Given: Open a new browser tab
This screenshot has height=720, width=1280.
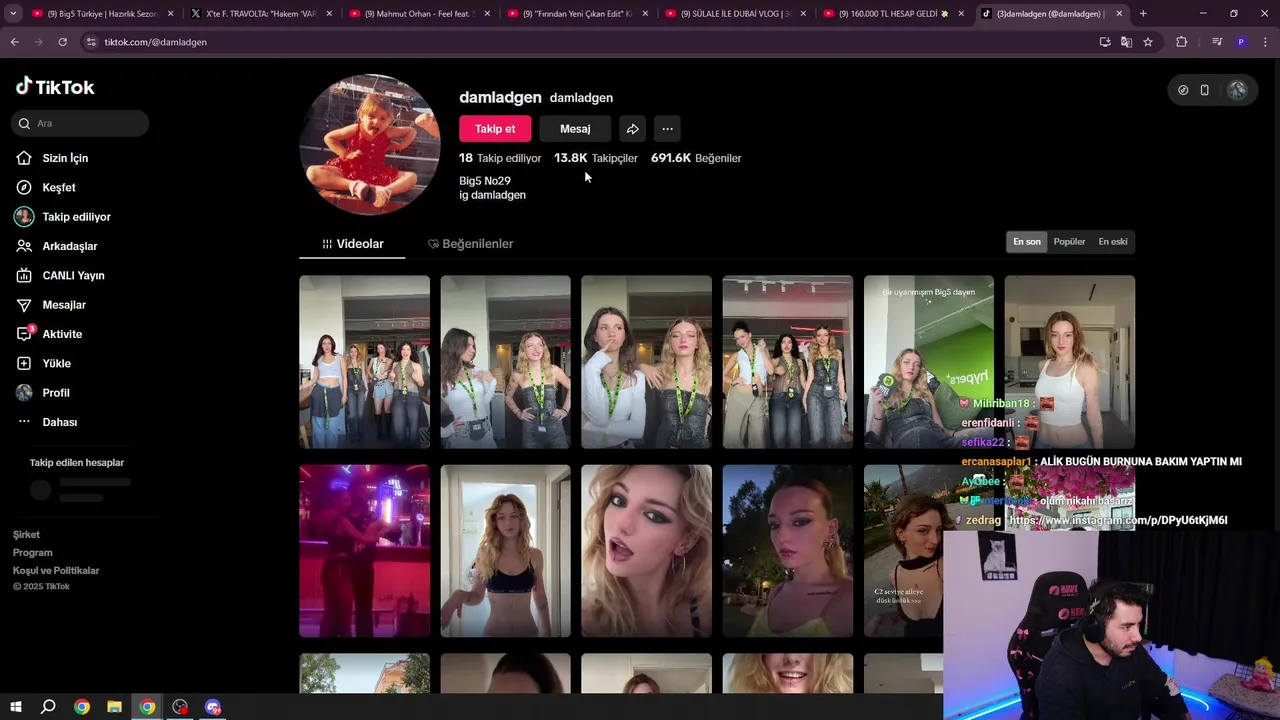Looking at the screenshot, I should click(x=1143, y=14).
